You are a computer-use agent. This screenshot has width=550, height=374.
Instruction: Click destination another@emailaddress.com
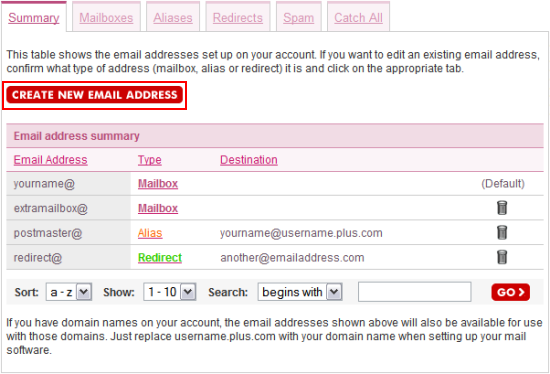(x=292, y=258)
